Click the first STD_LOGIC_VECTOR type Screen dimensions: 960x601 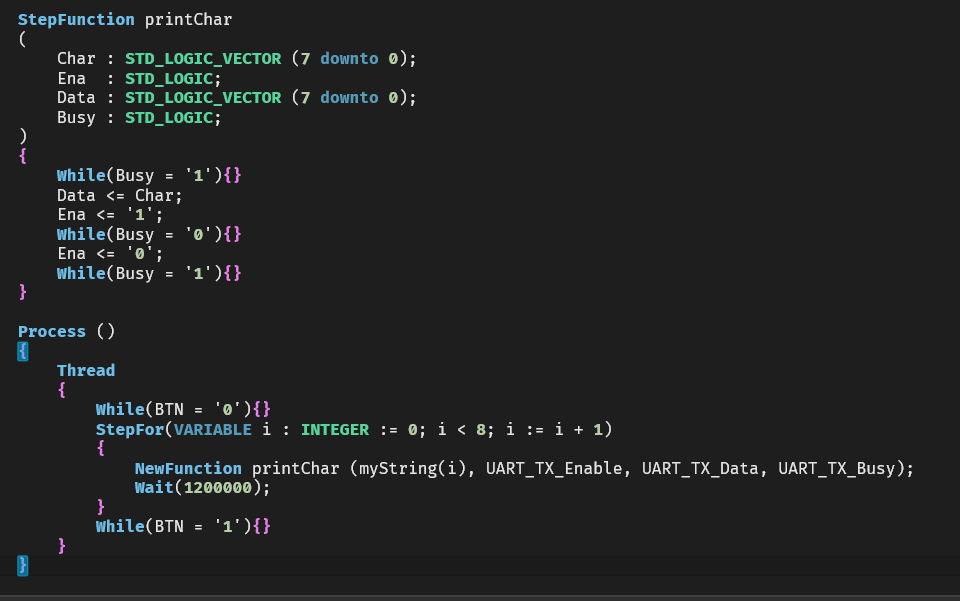click(203, 59)
